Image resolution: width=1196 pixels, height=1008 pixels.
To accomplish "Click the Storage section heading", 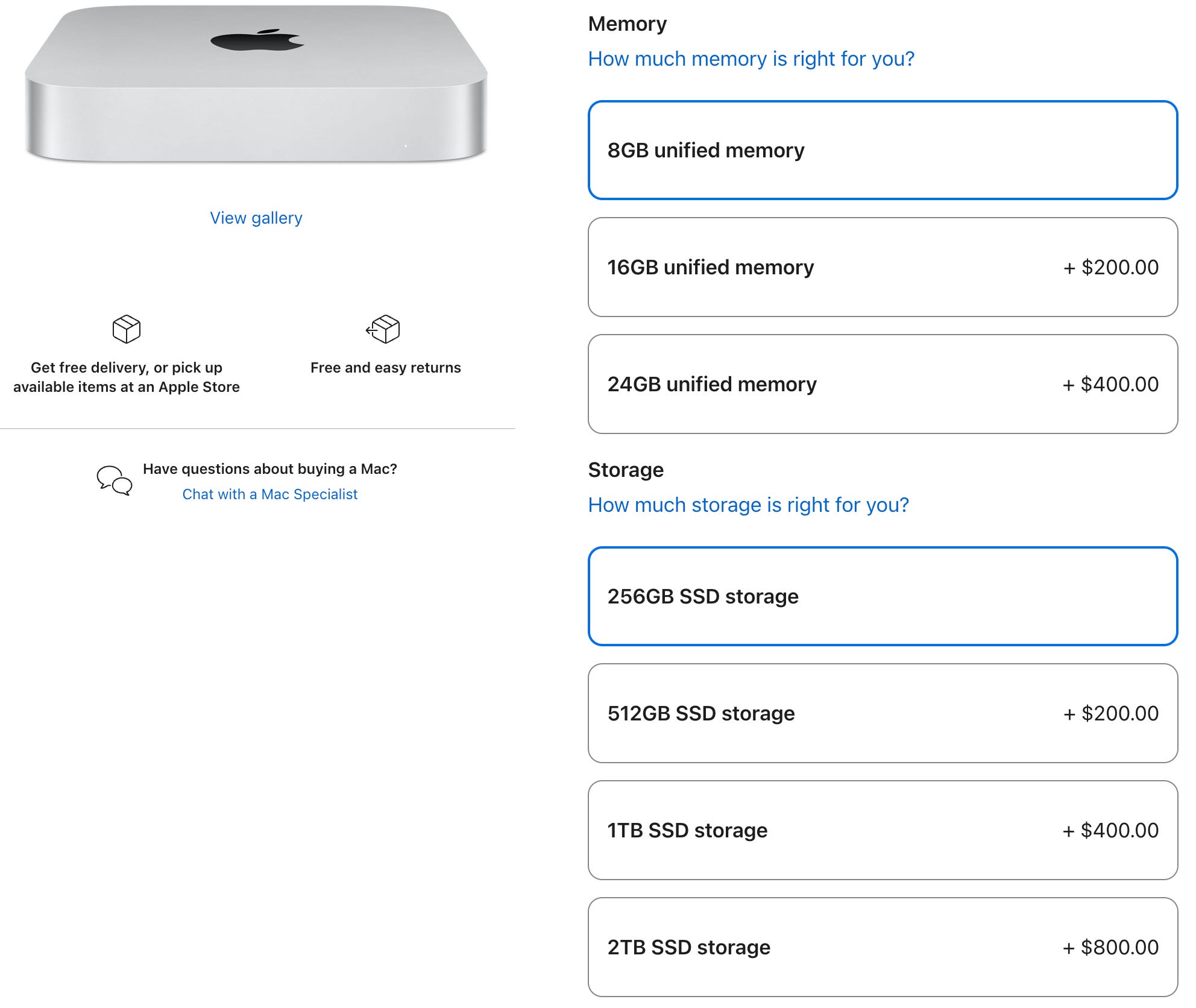I will (626, 470).
